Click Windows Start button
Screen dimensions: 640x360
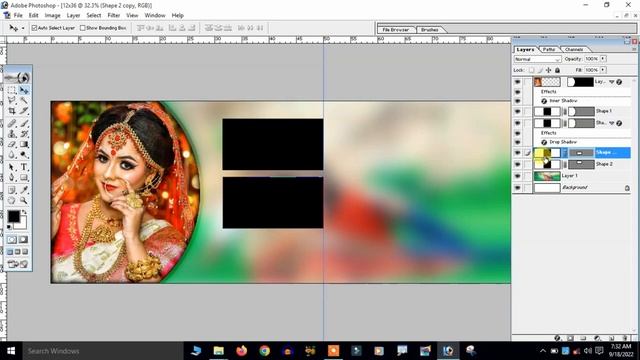tap(11, 351)
